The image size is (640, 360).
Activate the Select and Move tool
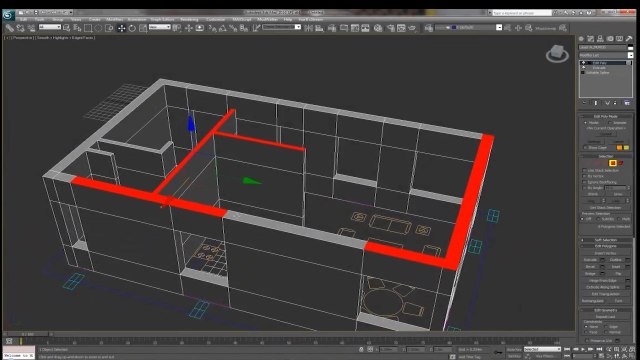click(x=121, y=28)
